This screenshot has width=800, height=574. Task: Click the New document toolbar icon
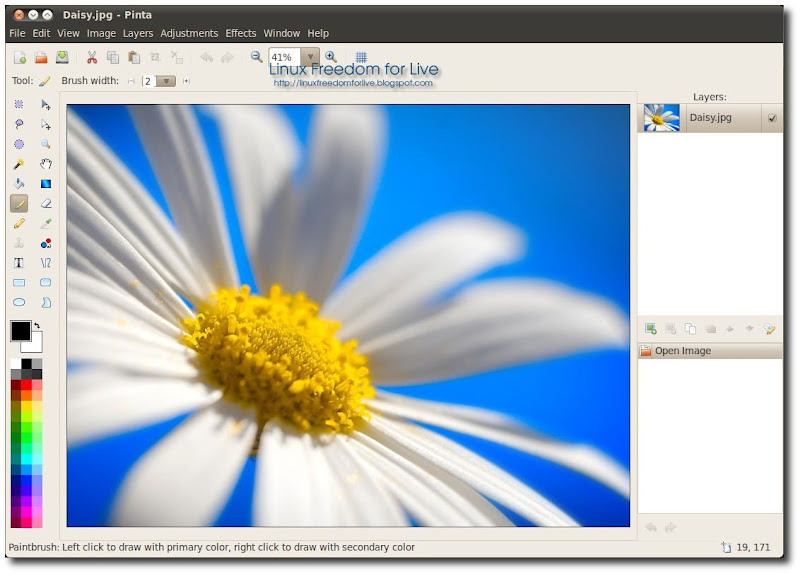coord(20,57)
